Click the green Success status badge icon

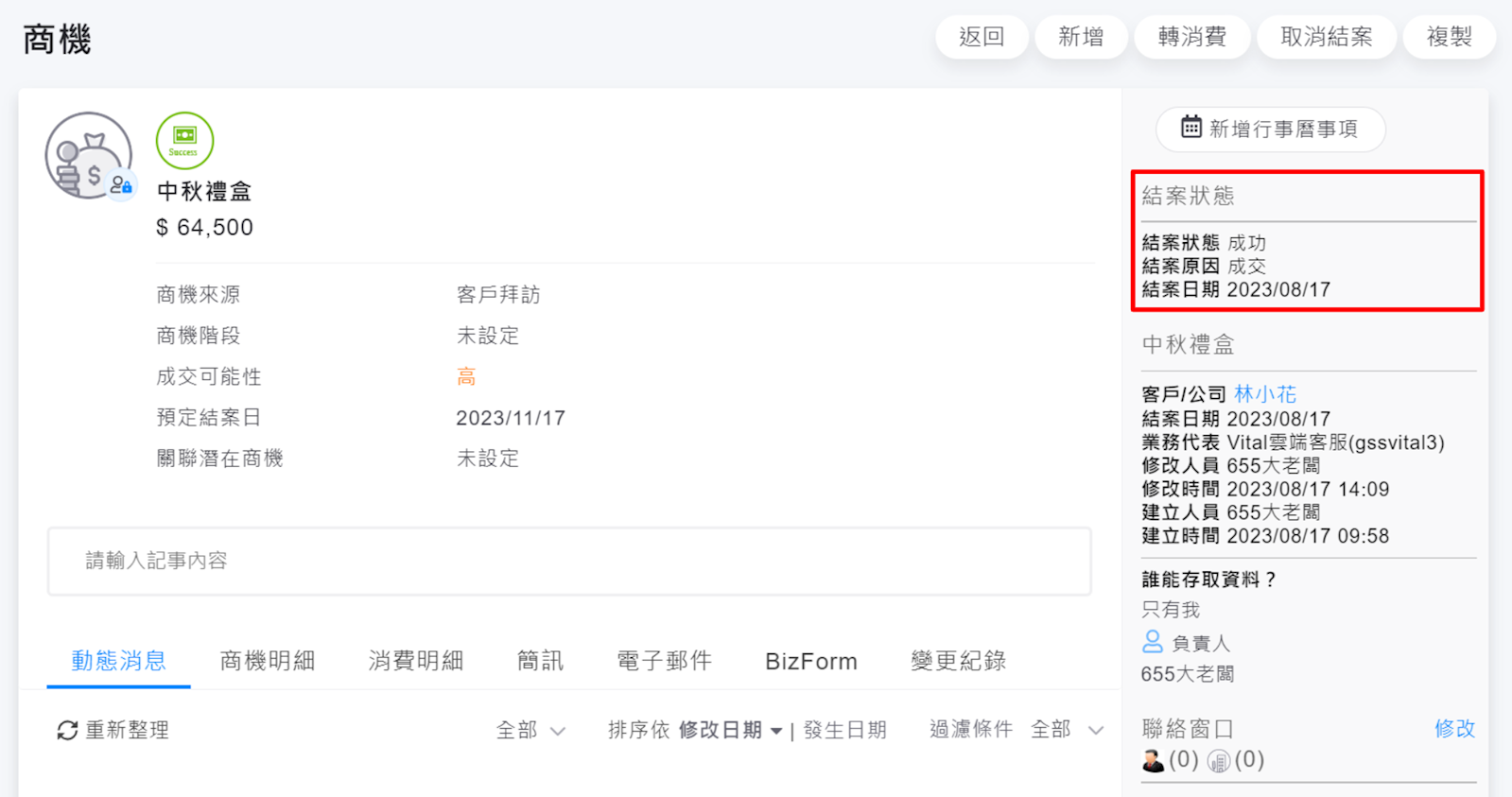184,141
